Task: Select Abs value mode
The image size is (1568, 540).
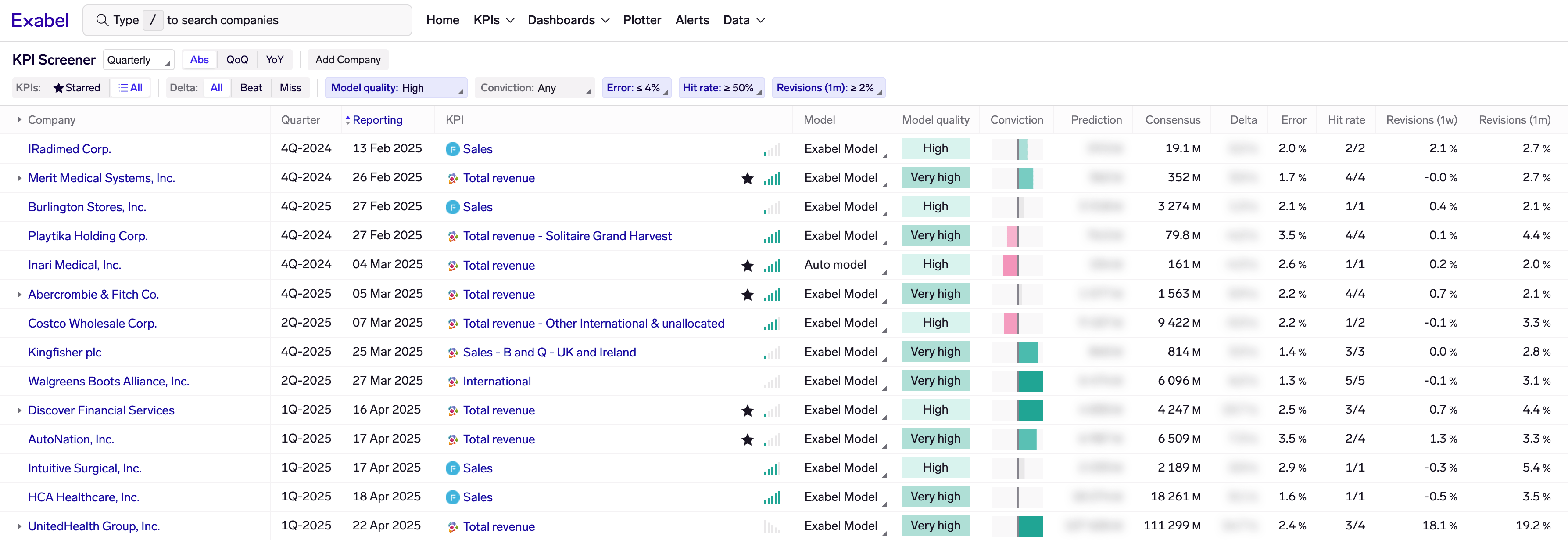Action: pyautogui.click(x=199, y=60)
